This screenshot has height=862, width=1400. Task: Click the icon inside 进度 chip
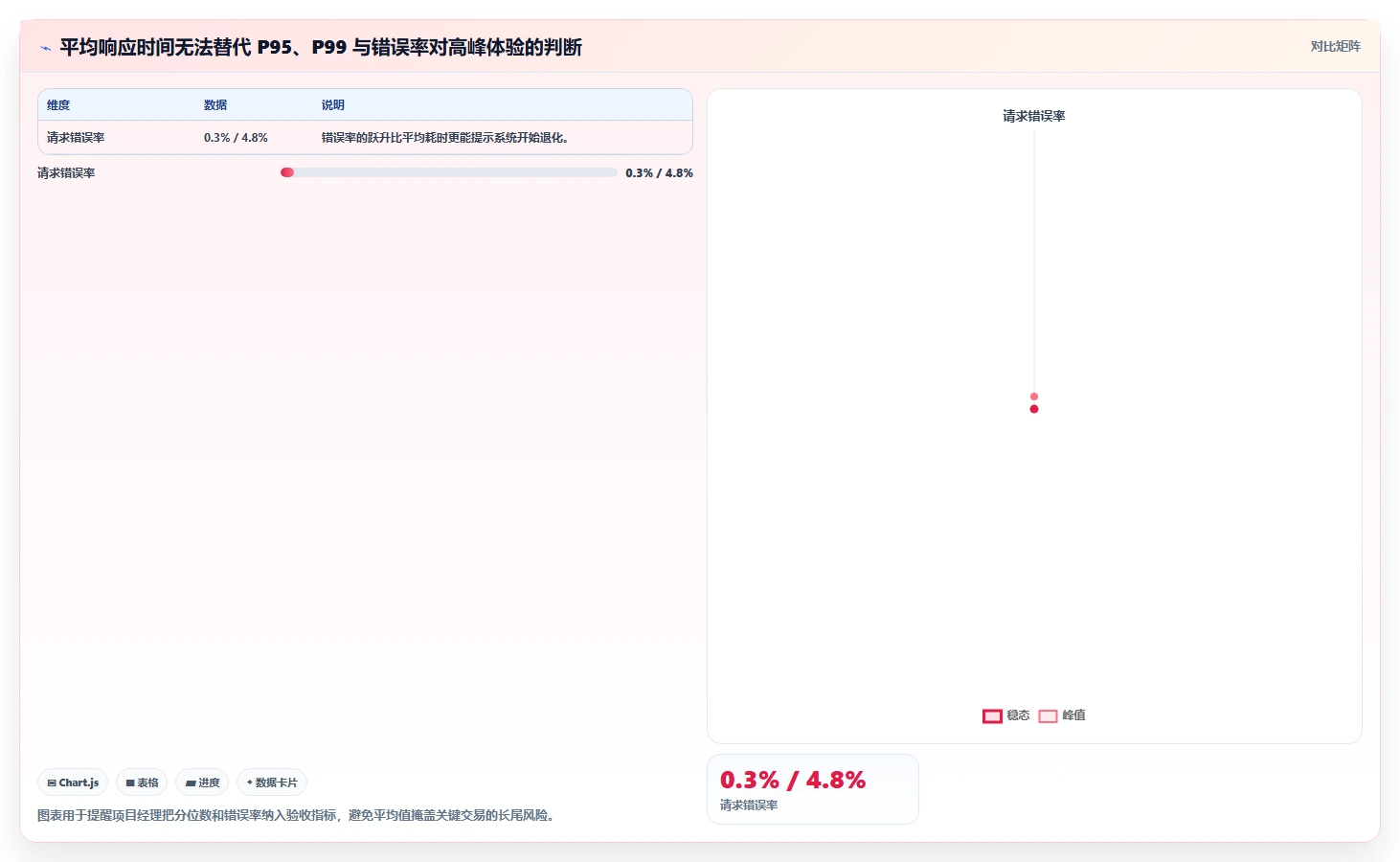[x=191, y=783]
